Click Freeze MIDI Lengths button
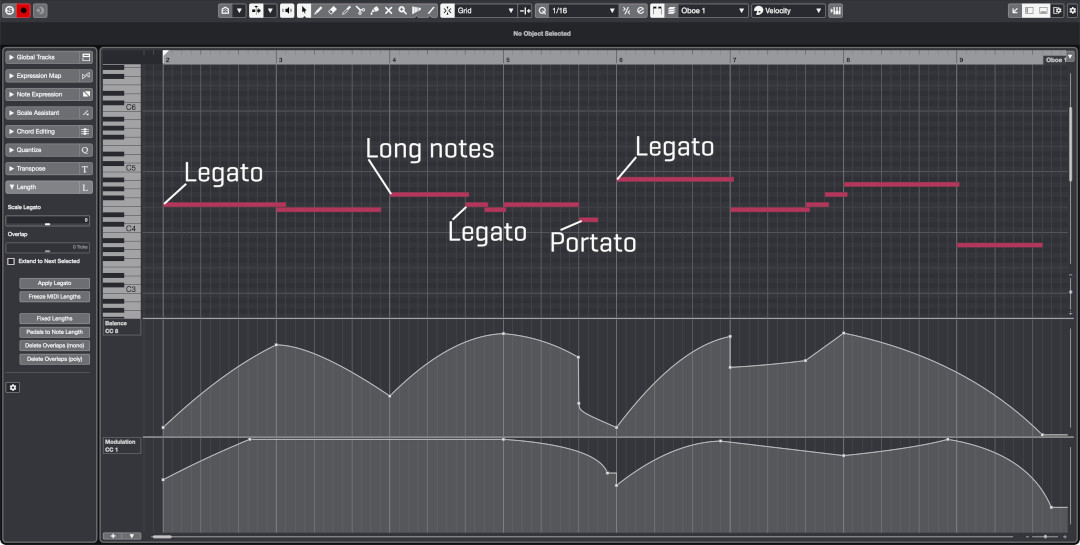Screen dimensions: 1080x545 54,297
